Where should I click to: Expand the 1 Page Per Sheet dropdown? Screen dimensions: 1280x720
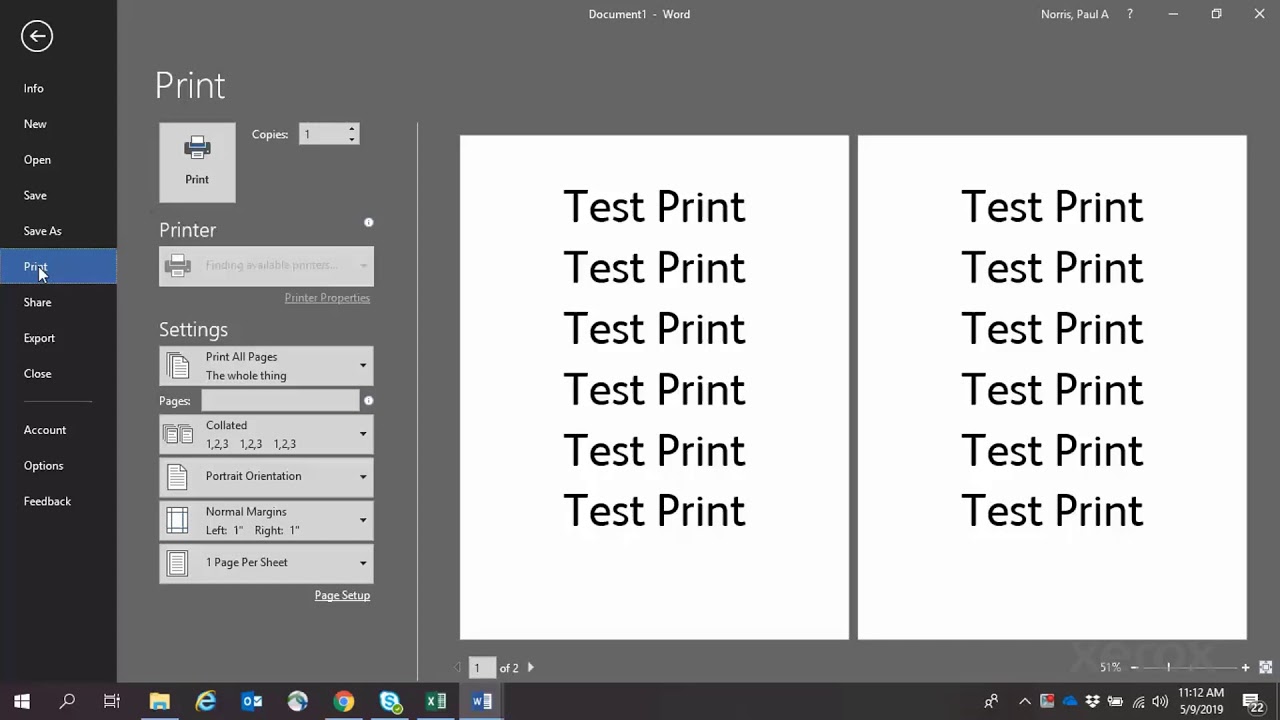(x=266, y=563)
